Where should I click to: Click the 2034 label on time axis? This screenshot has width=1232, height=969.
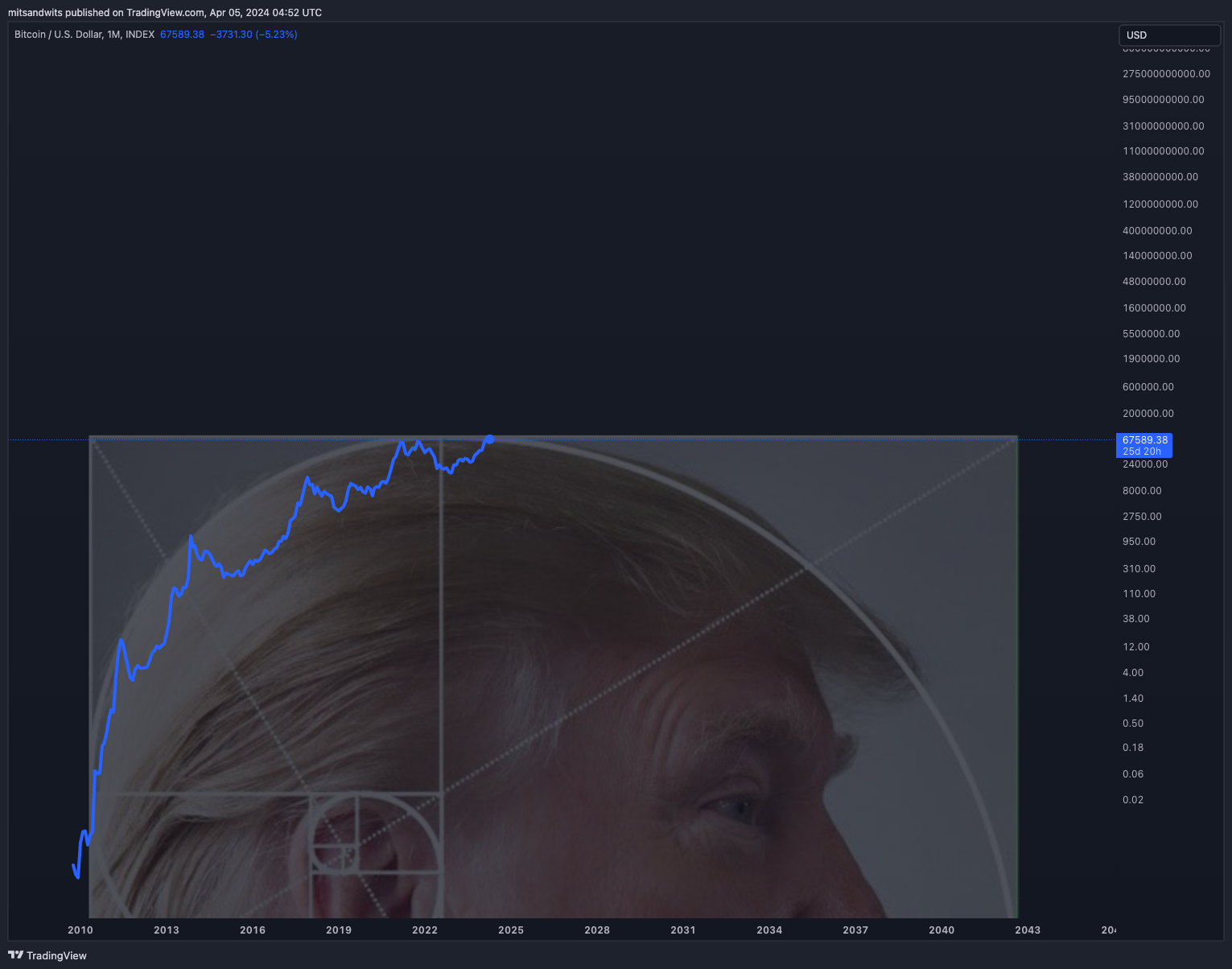click(769, 930)
